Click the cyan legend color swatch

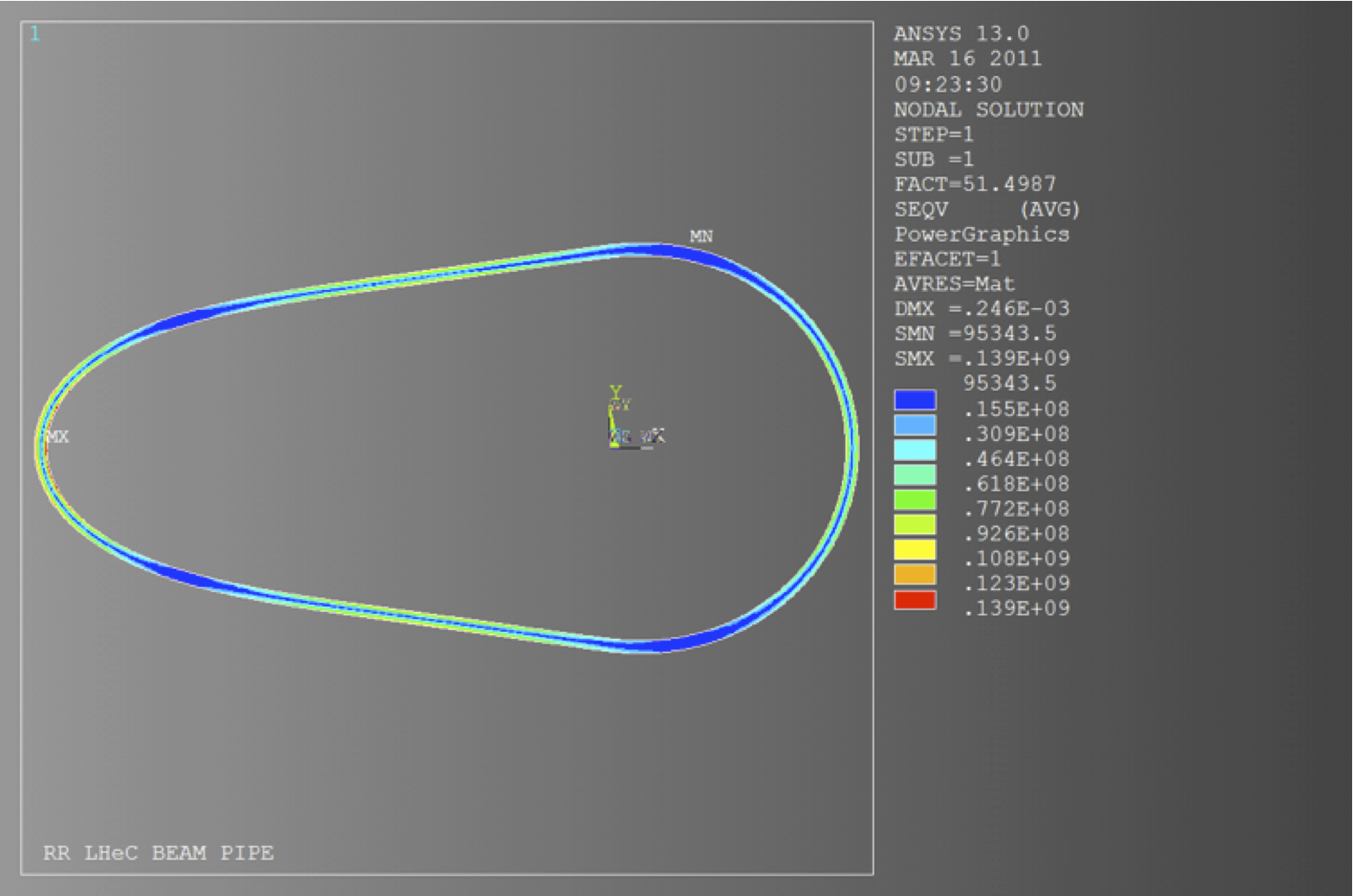(914, 450)
